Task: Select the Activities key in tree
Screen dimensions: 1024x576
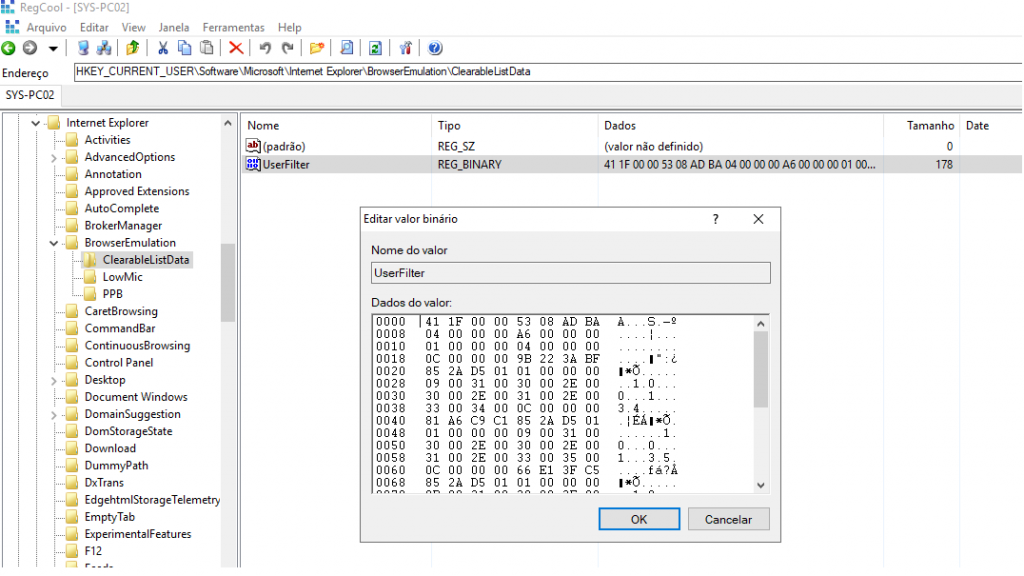Action: [x=107, y=140]
